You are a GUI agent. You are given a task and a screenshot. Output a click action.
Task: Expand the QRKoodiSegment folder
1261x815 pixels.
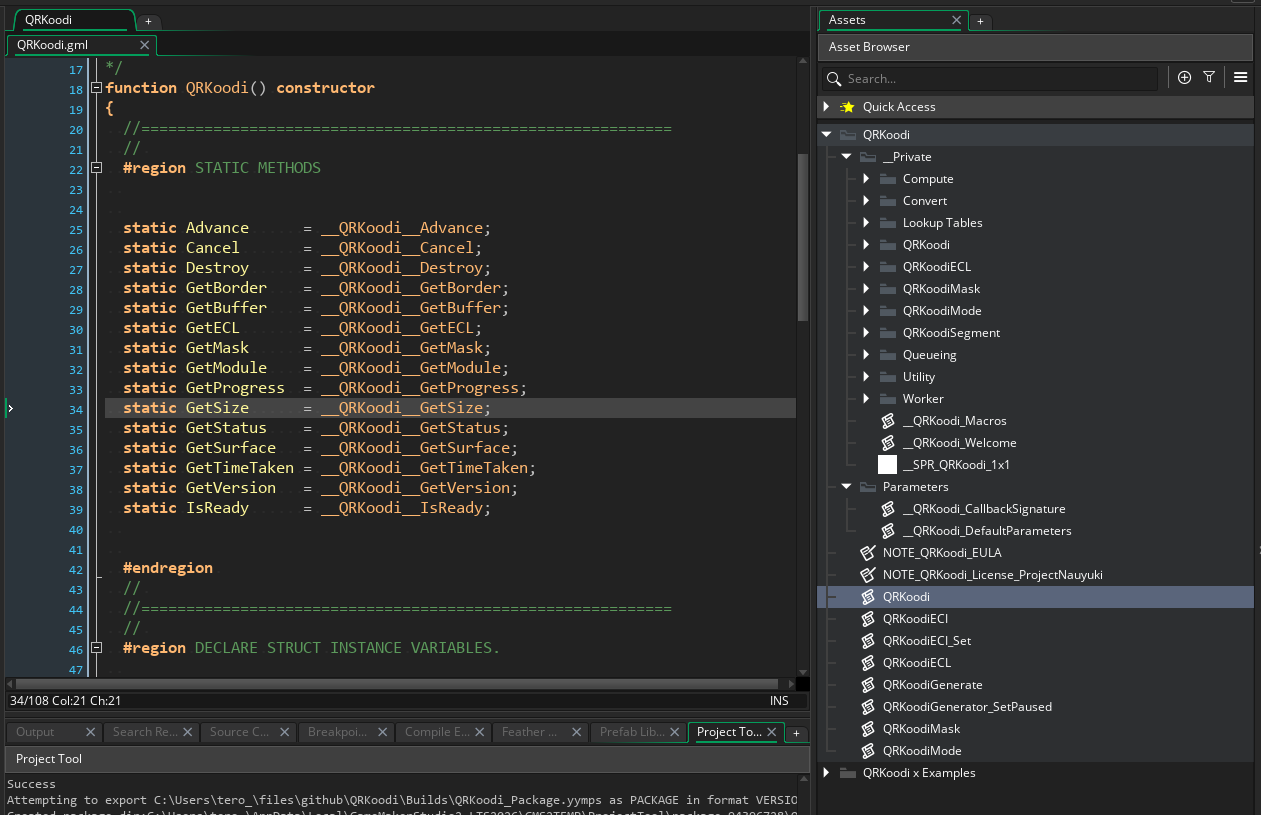(x=866, y=333)
